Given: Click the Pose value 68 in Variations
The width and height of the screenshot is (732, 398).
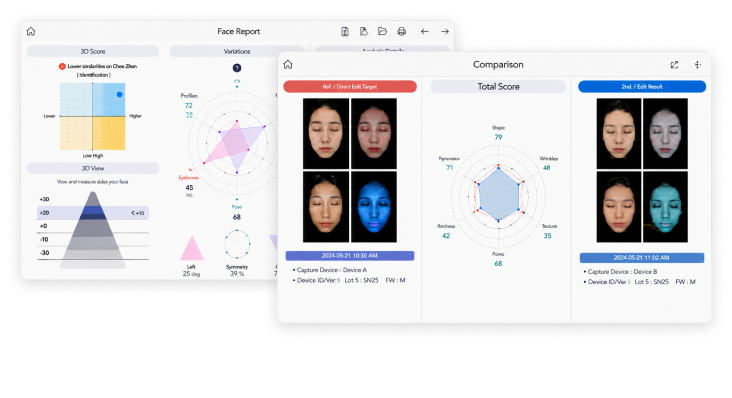Looking at the screenshot, I should pos(237,217).
